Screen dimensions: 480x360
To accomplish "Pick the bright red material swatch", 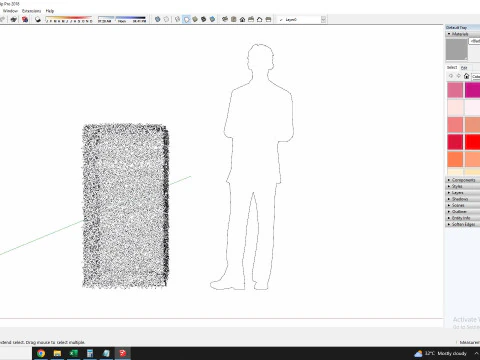I will click(x=473, y=142).
